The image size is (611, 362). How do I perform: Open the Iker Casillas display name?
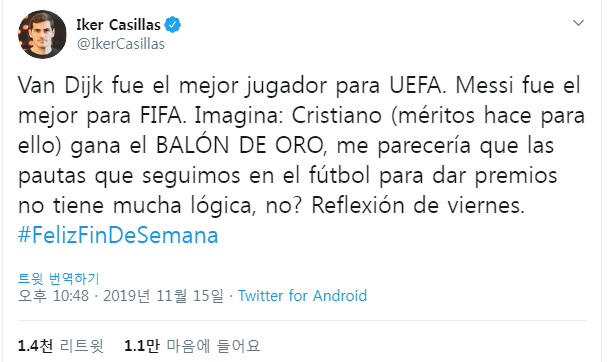[x=118, y=25]
